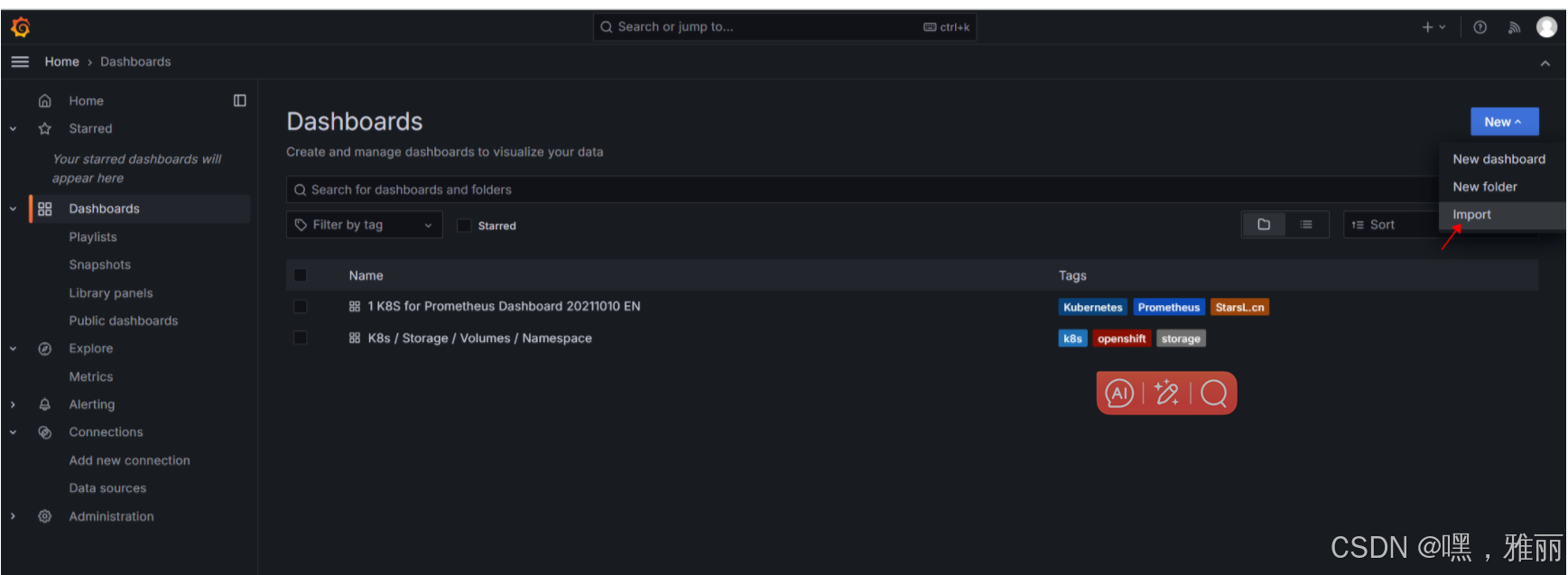Screen dimensions: 1568x575
Task: Switch to list view icon
Action: 1306,225
